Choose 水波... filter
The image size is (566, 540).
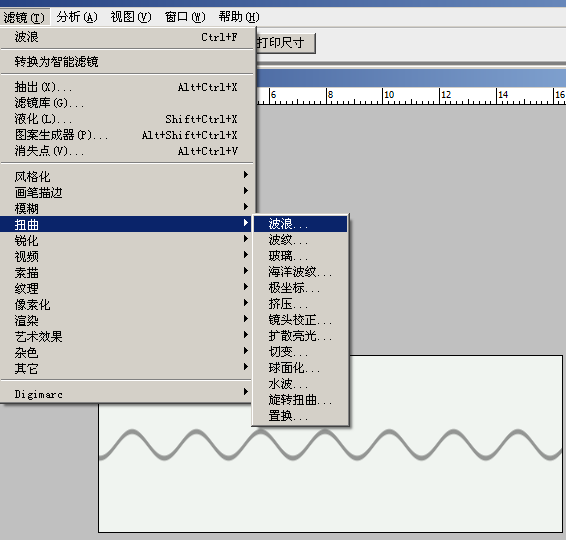click(x=300, y=384)
